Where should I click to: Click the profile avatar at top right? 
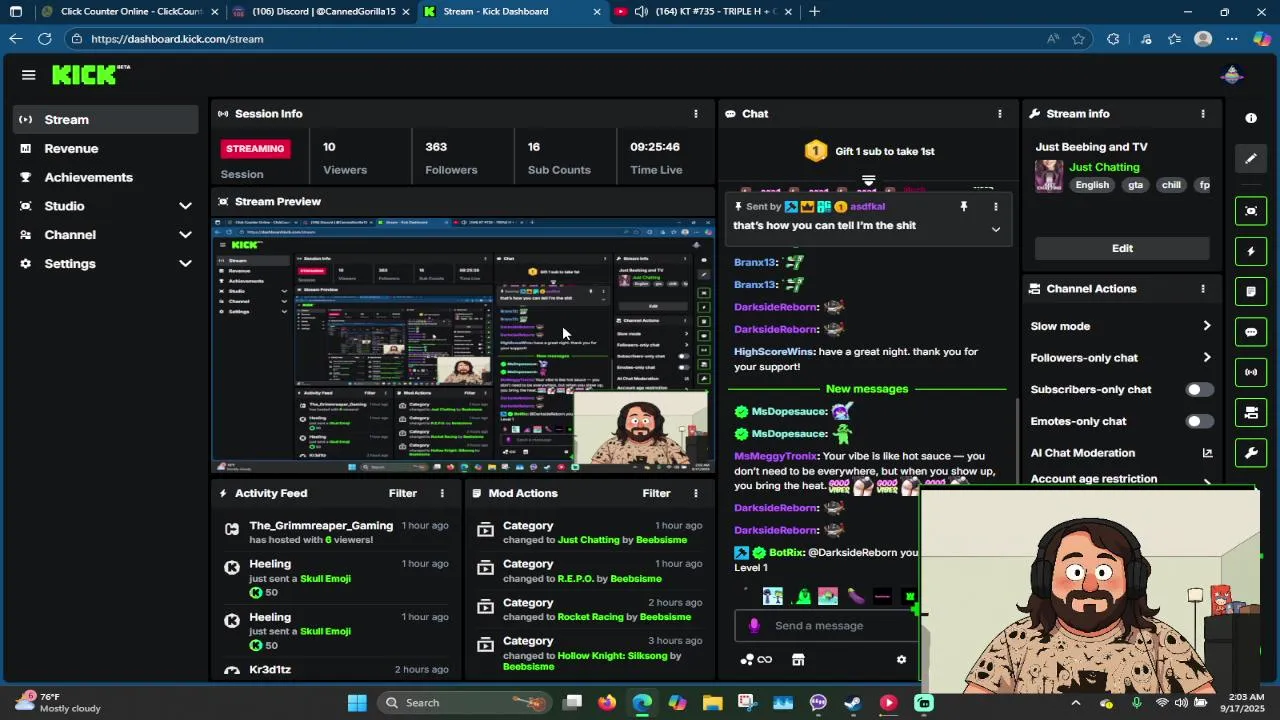click(1232, 75)
